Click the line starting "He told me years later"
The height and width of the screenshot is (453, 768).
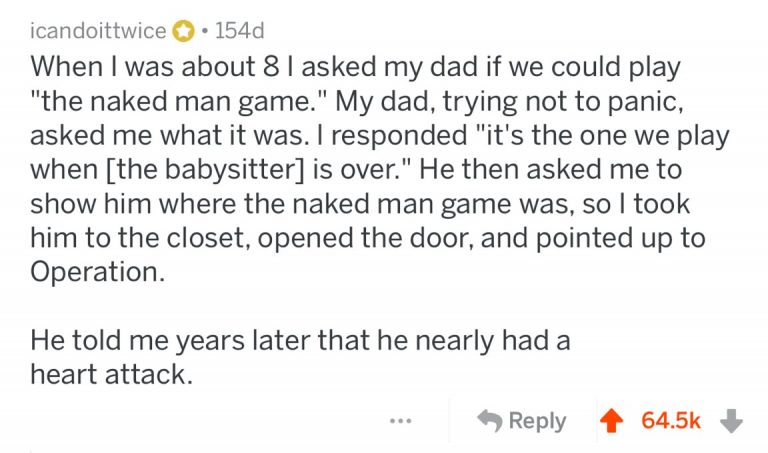(x=300, y=341)
